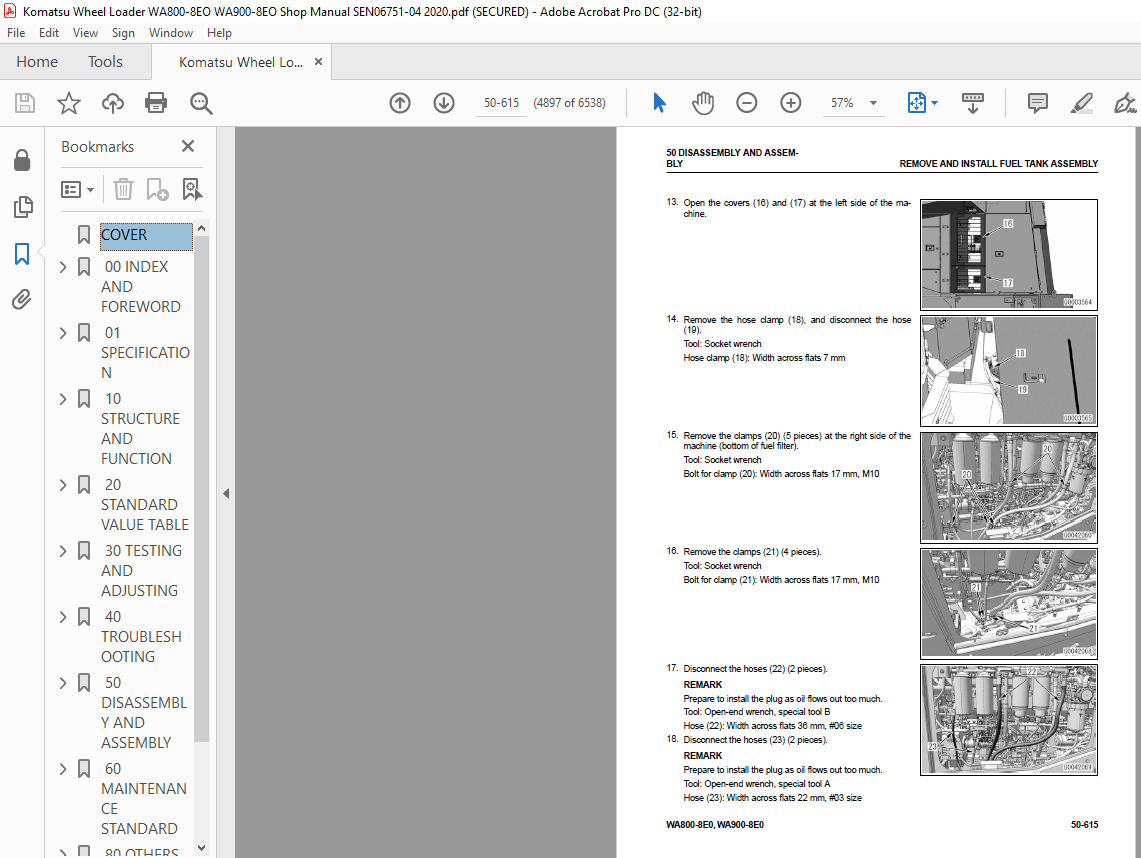Toggle the scrolling/read mode icon
Viewport: 1141px width, 858px height.
tap(972, 103)
